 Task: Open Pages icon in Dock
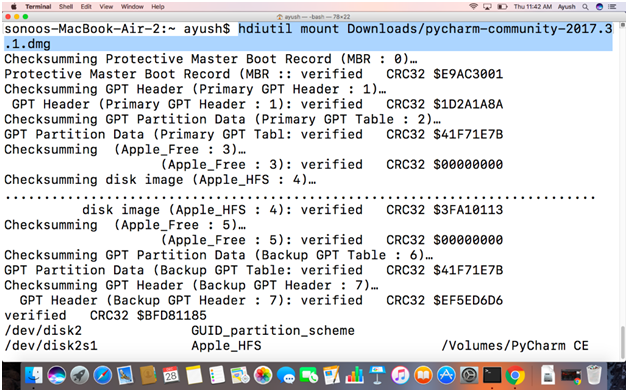click(x=332, y=375)
